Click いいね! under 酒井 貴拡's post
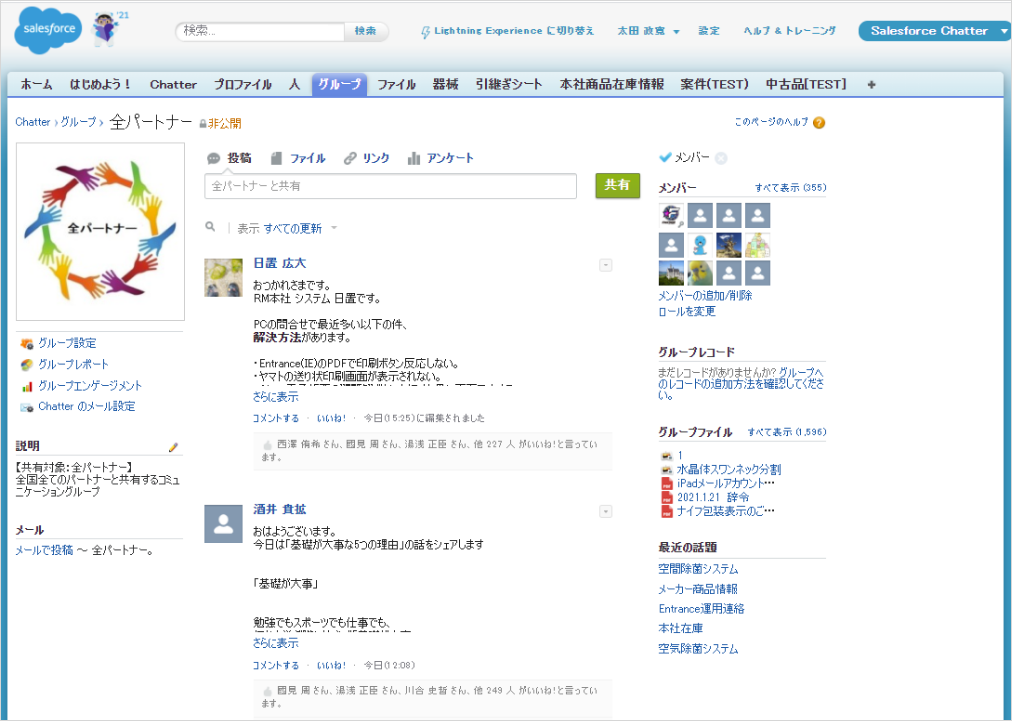The width and height of the screenshot is (1012, 721). [332, 665]
